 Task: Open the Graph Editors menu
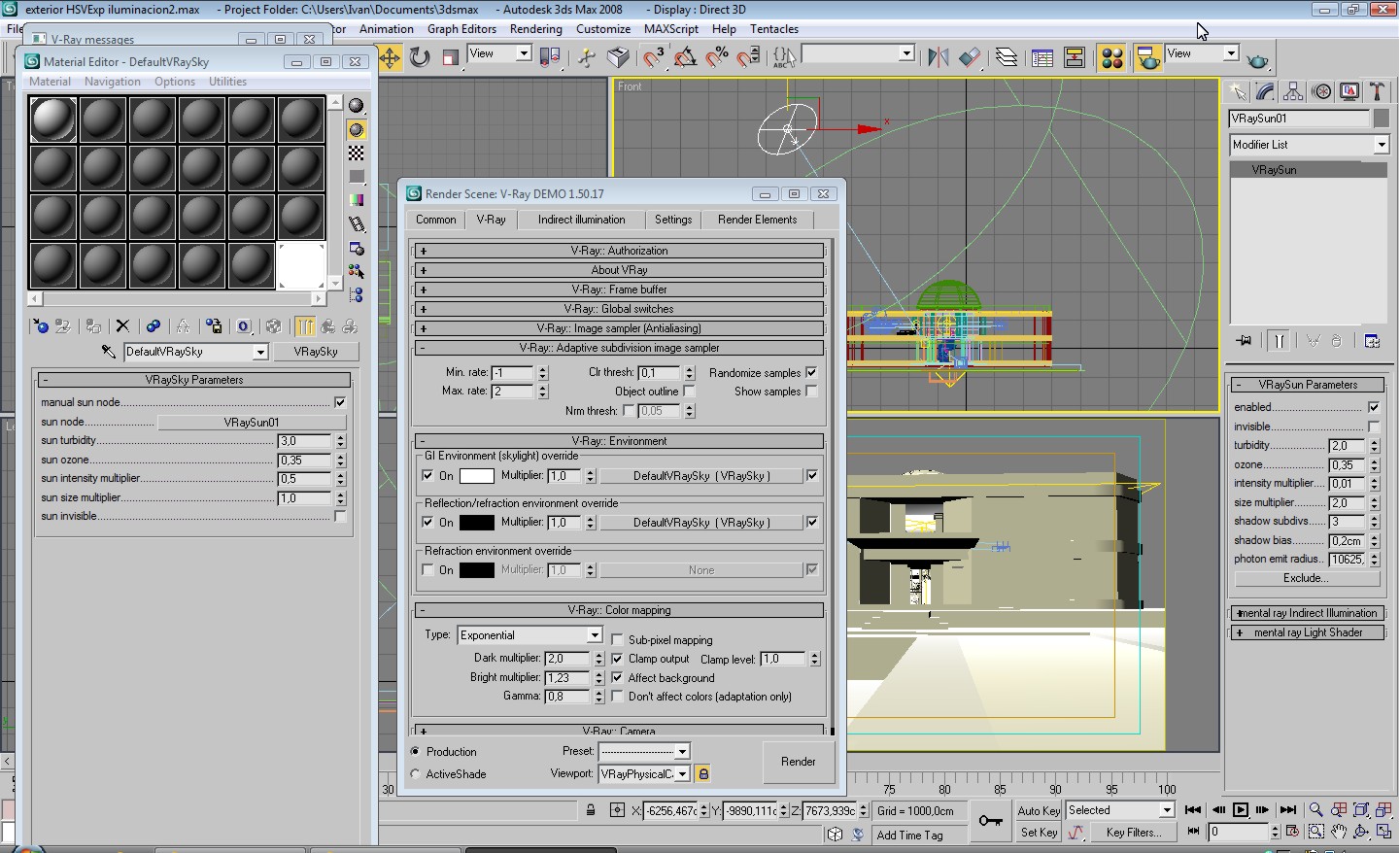tap(461, 29)
